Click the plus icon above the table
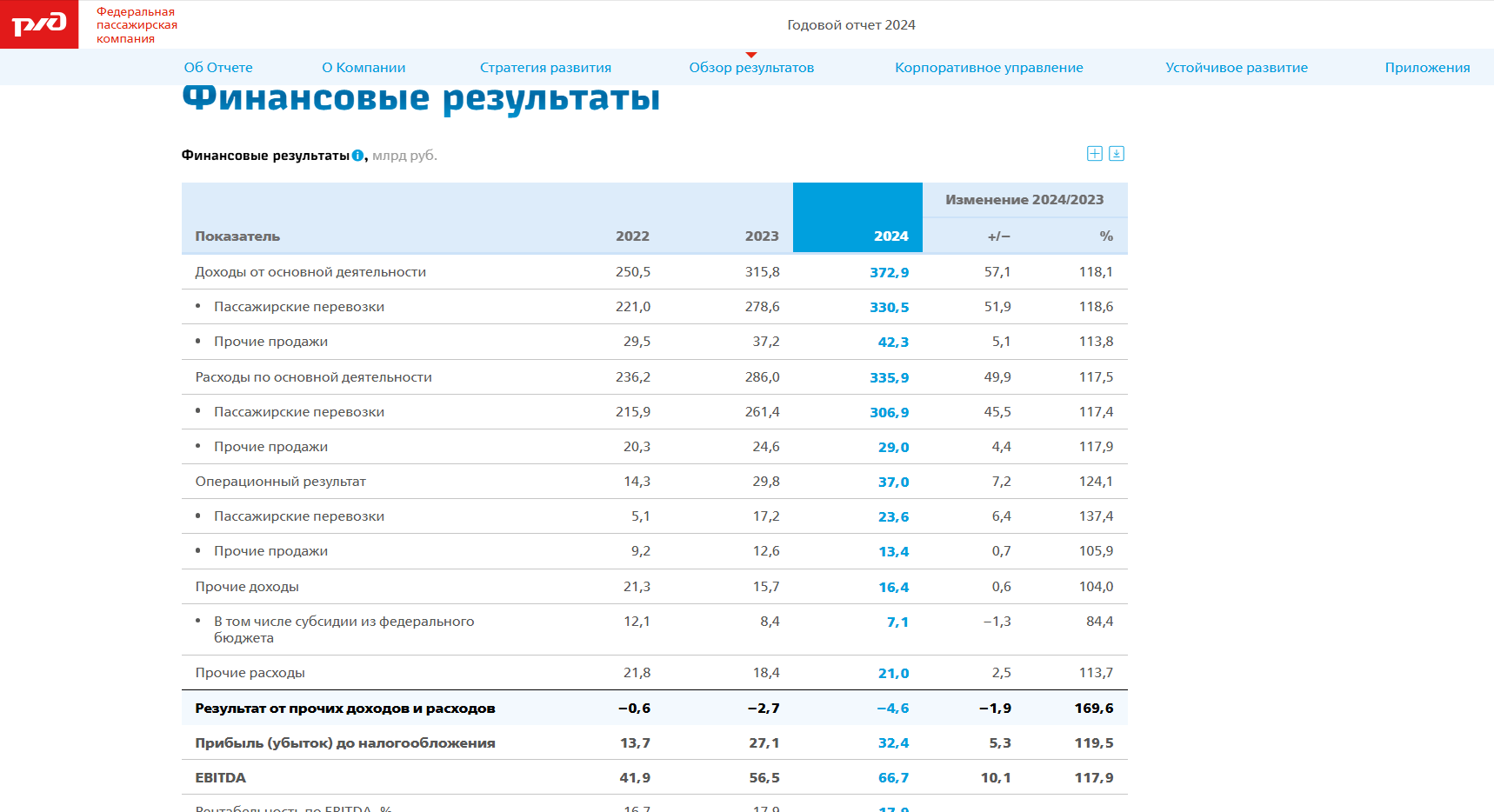The height and width of the screenshot is (812, 1494). 1094,154
